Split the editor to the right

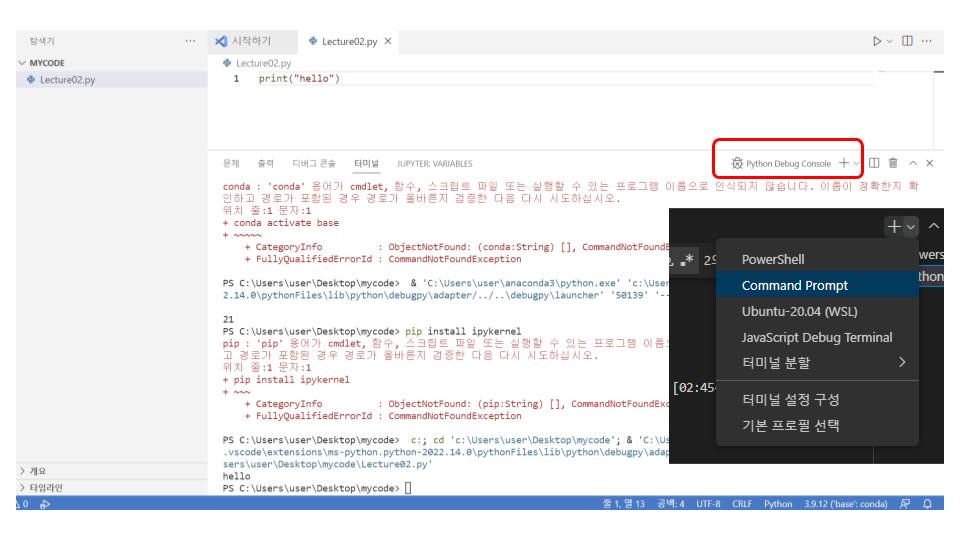click(907, 41)
